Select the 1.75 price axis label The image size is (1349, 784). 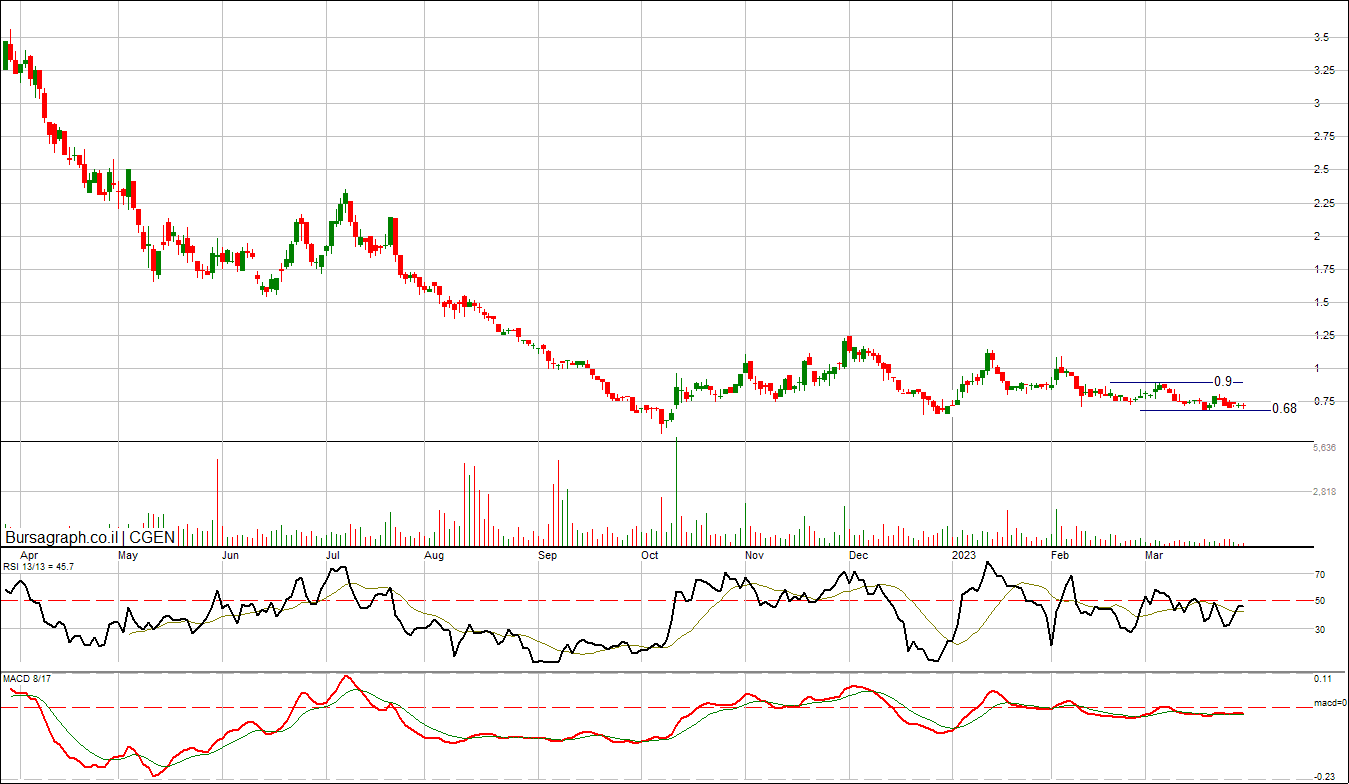pos(1323,269)
